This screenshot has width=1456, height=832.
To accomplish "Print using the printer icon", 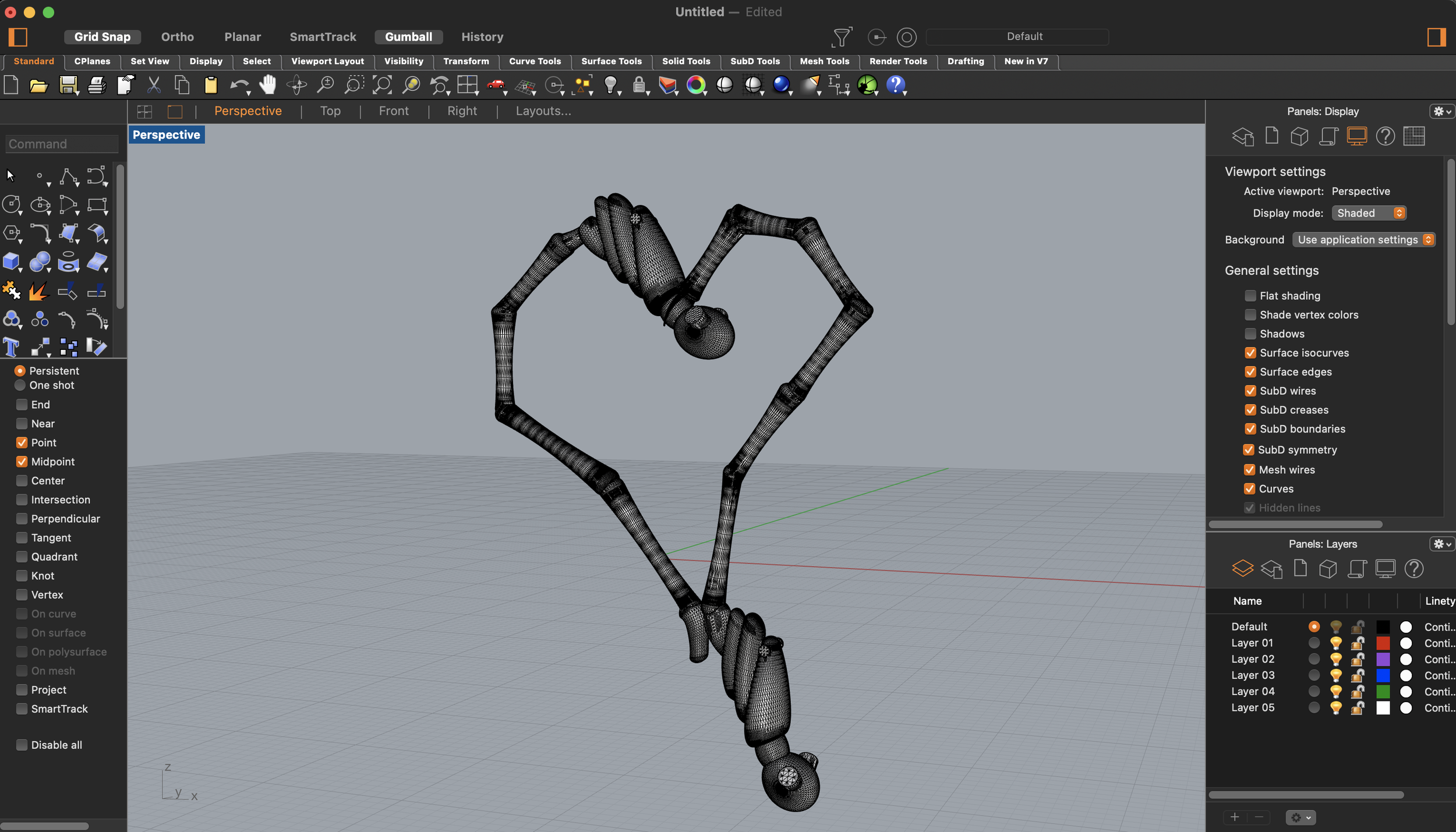I will pyautogui.click(x=97, y=86).
